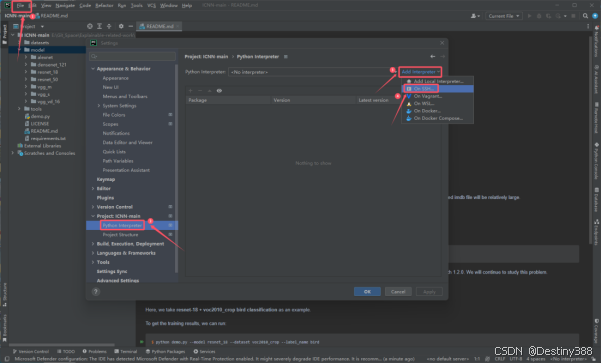Open the Current File run configuration dropdown
Screen dimensions: 602x363
click(x=503, y=16)
